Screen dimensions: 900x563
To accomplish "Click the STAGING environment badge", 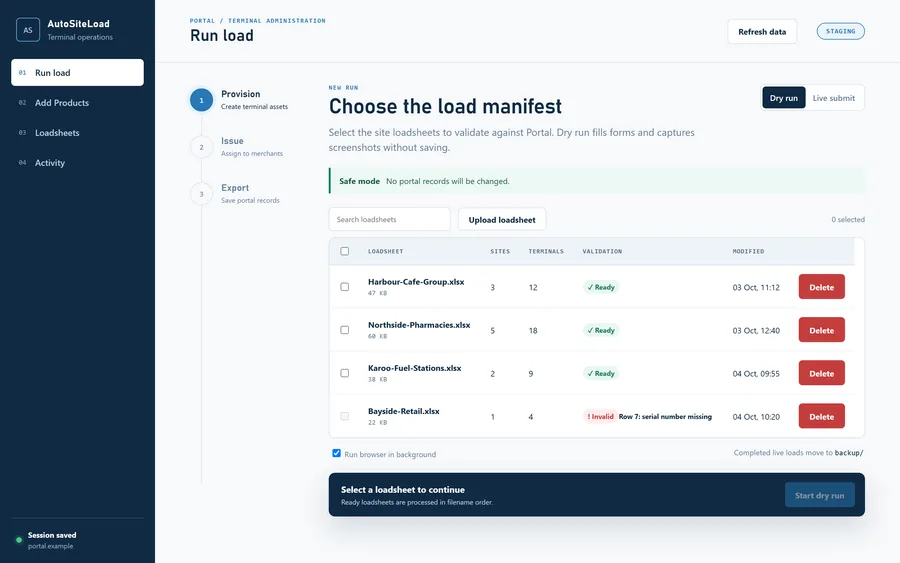I will 840,31.
